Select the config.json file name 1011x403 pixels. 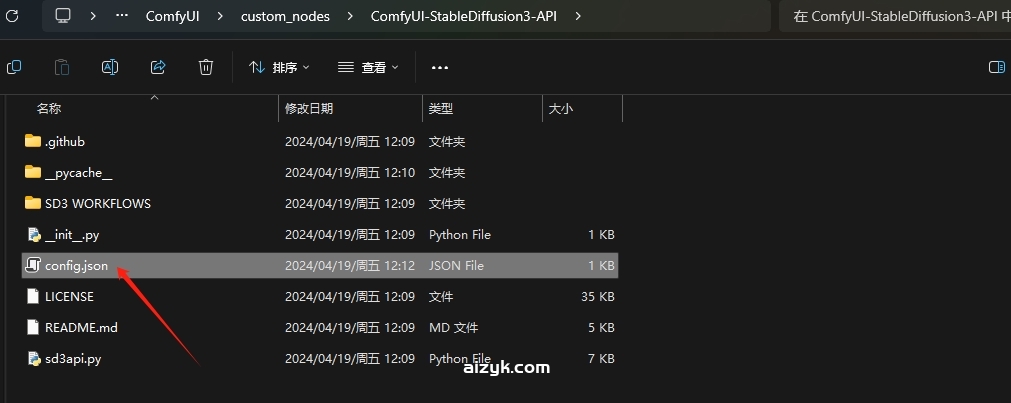click(x=76, y=266)
